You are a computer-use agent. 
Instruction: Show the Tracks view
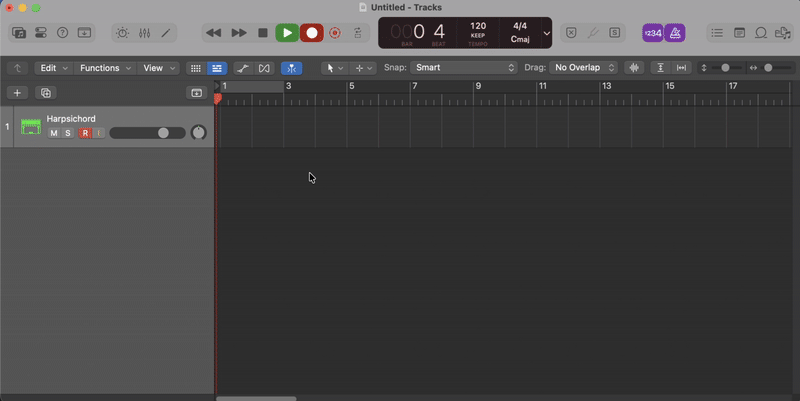(217, 68)
